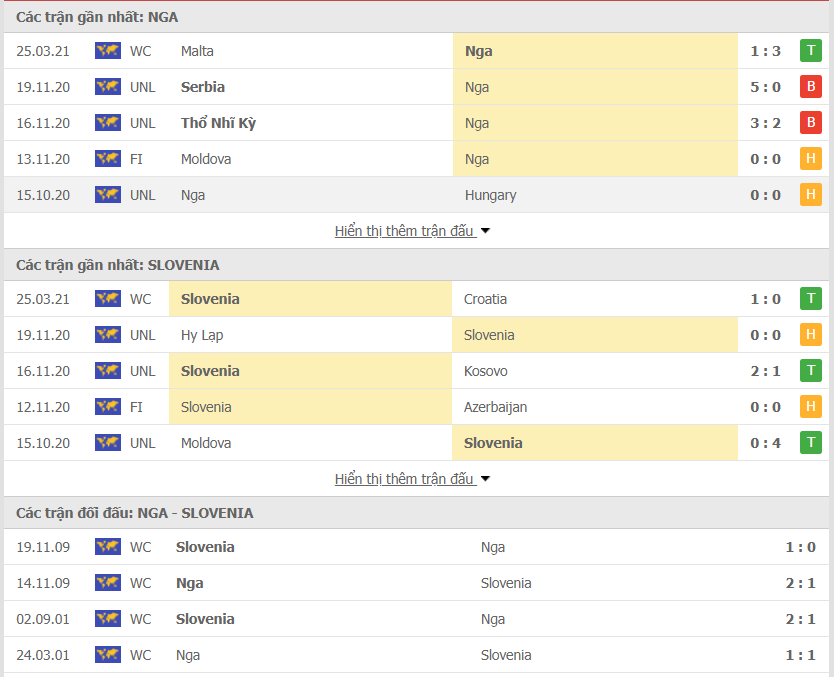The height and width of the screenshot is (677, 834).
Task: Click the world map icon in the Malta vs Nga row
Action: coord(107,51)
